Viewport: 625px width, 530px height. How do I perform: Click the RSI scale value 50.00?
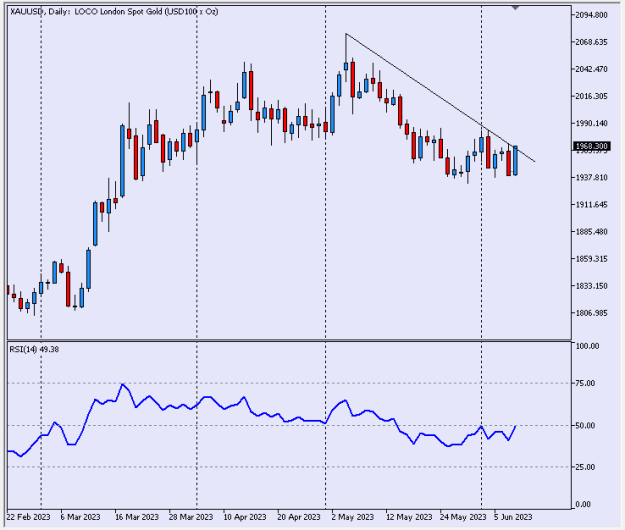[x=585, y=426]
